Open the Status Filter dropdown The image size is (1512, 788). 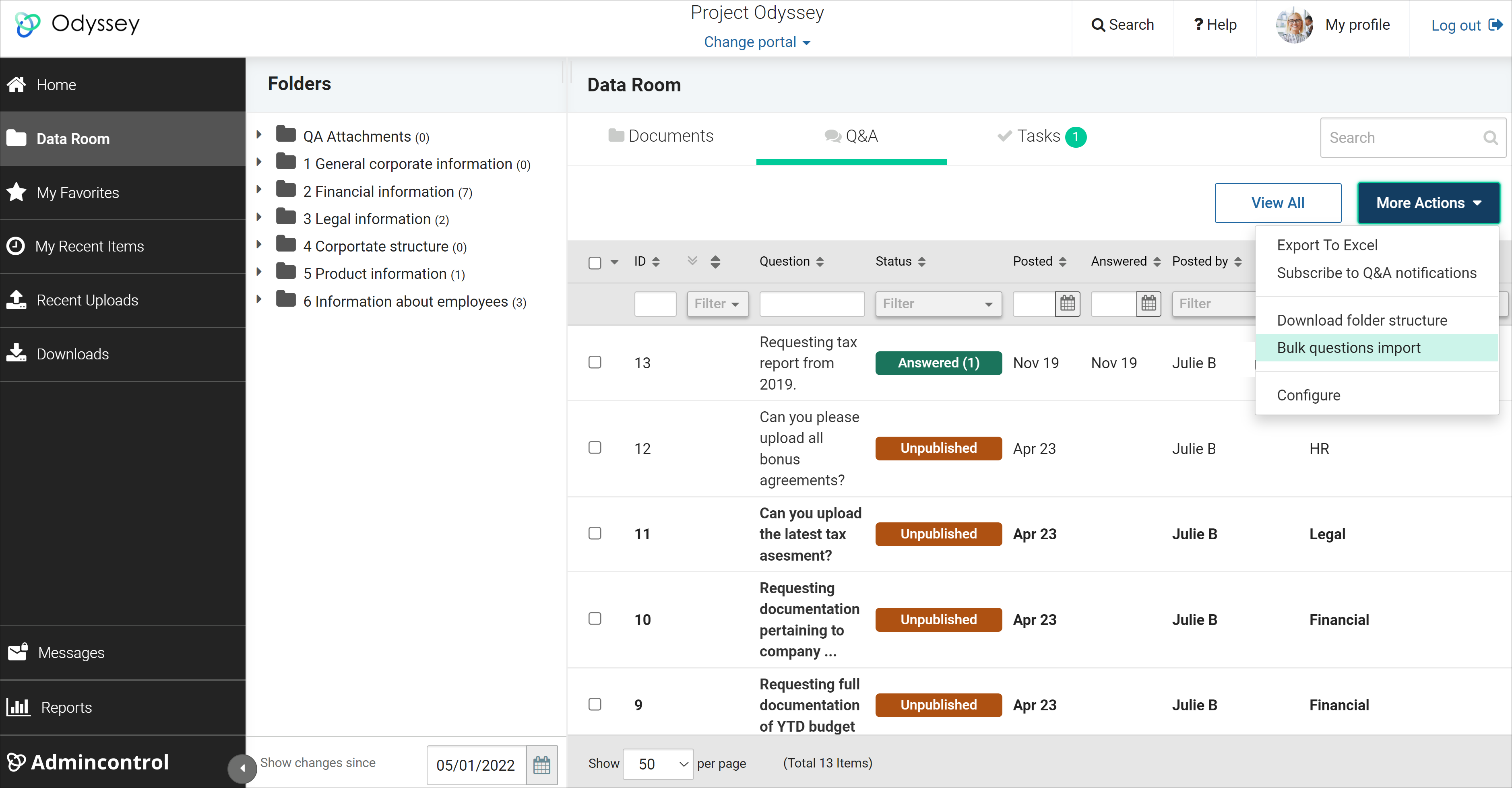click(x=938, y=304)
